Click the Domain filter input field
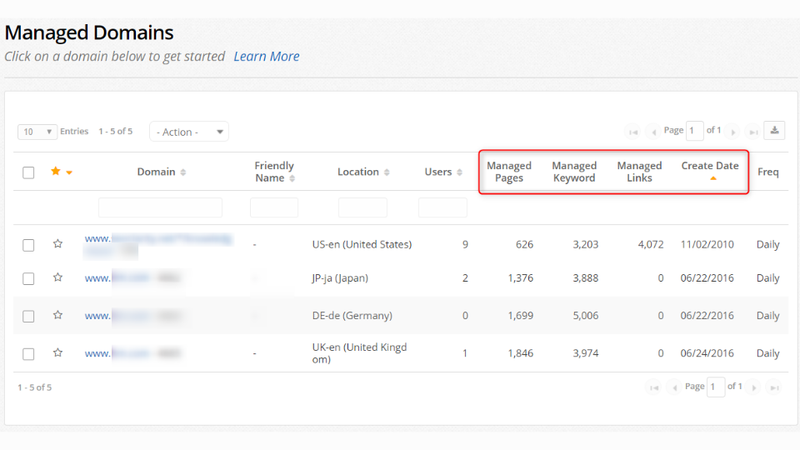 pos(160,208)
